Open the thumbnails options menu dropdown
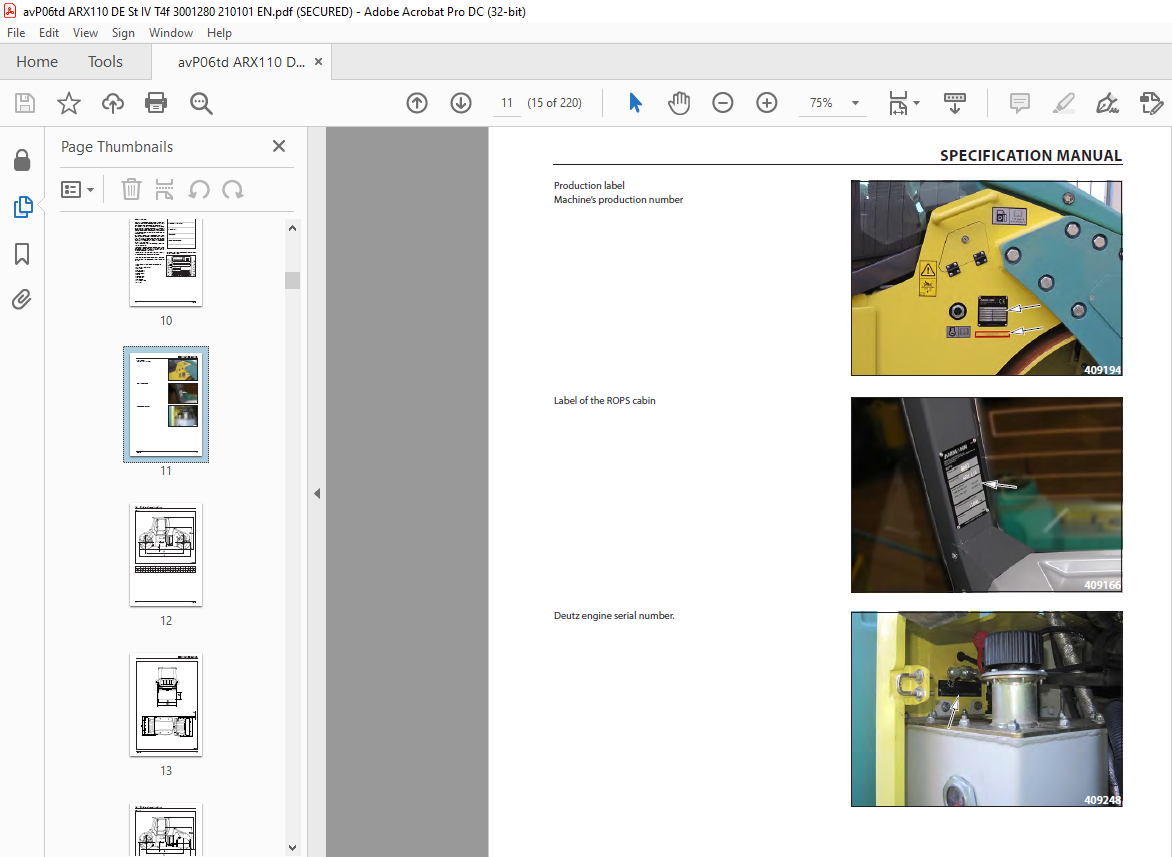 pyautogui.click(x=78, y=190)
